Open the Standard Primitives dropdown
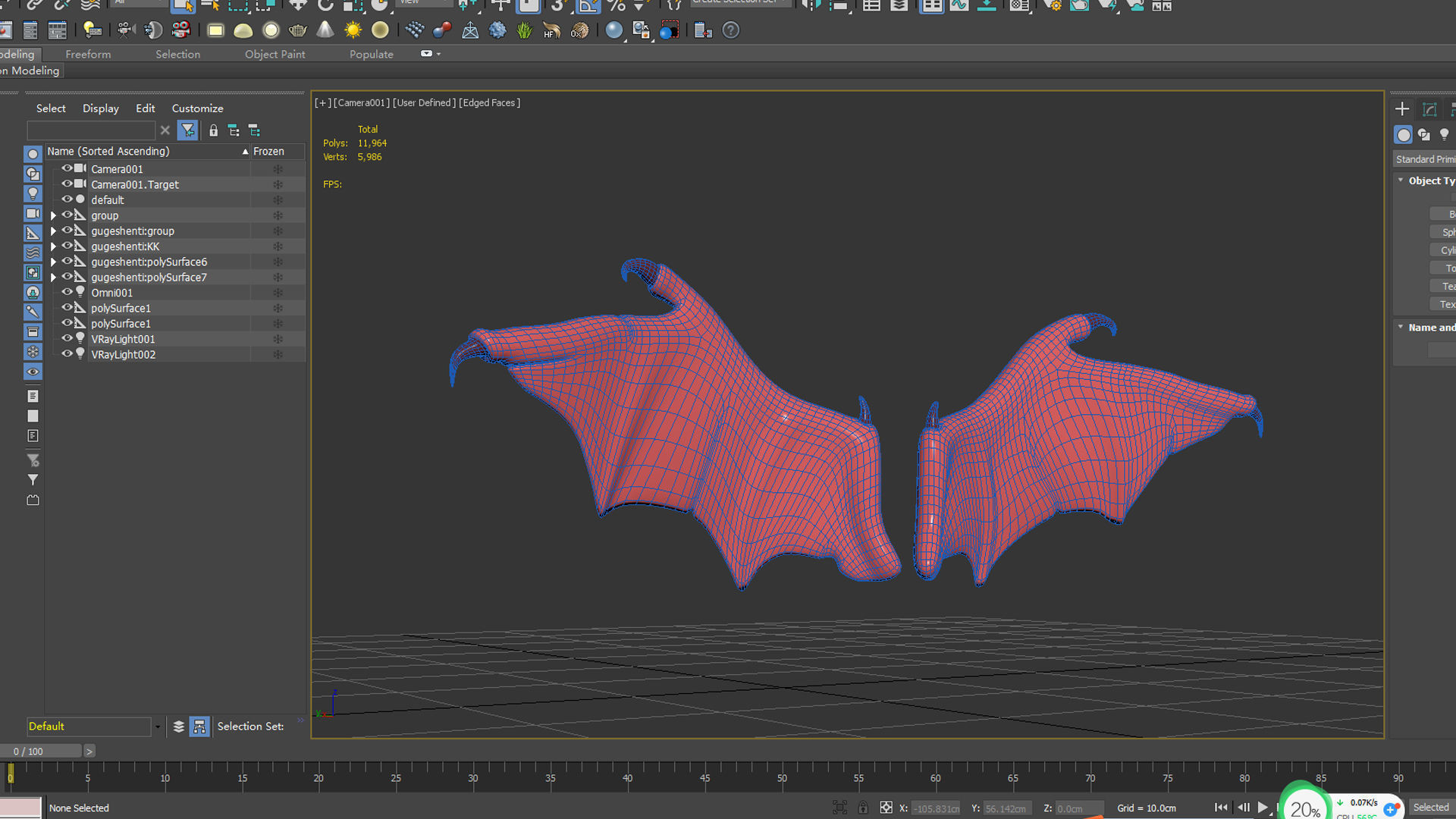The height and width of the screenshot is (819, 1456). coord(1425,159)
